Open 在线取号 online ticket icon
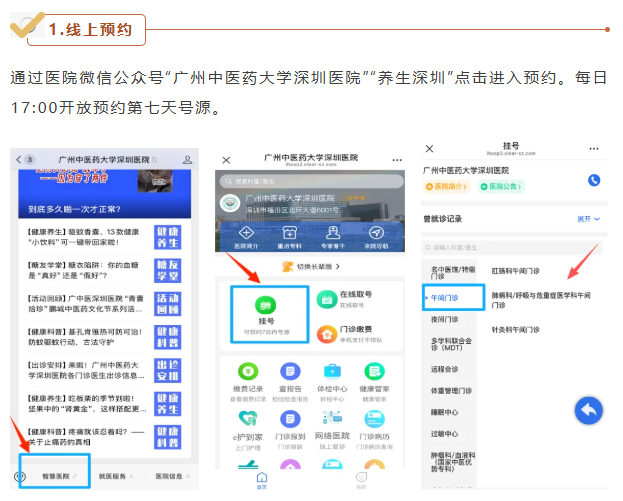Screen dimensions: 623x501 pos(325,298)
